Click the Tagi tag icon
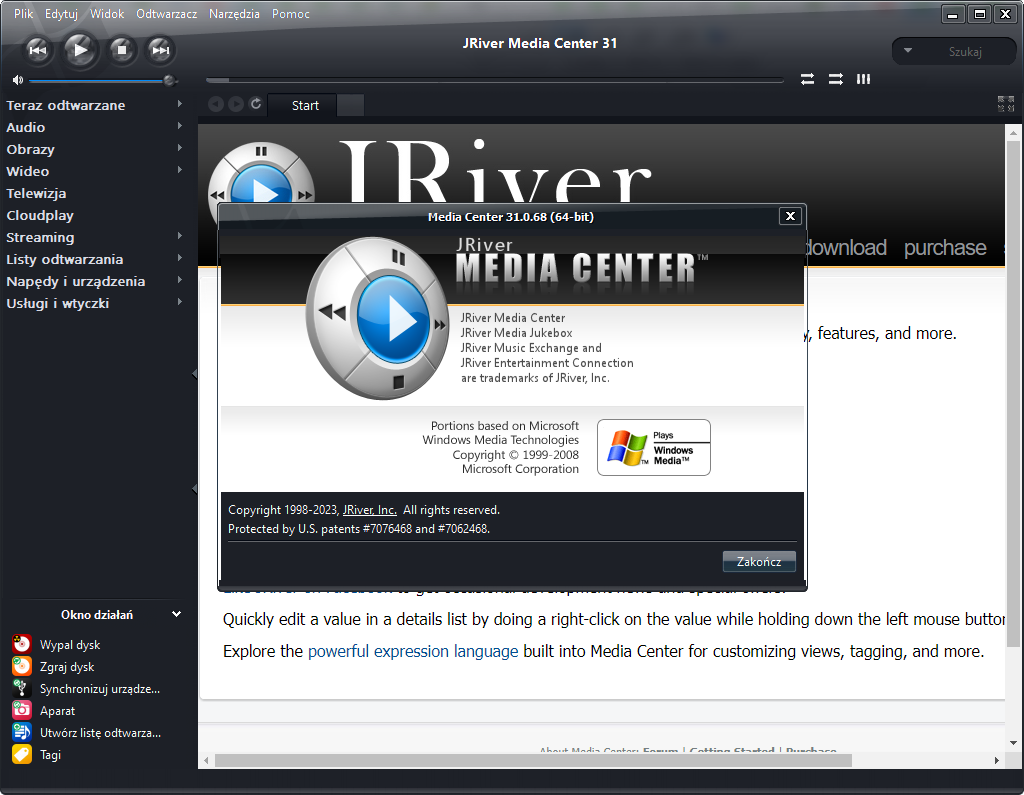This screenshot has height=795, width=1024. (22, 754)
